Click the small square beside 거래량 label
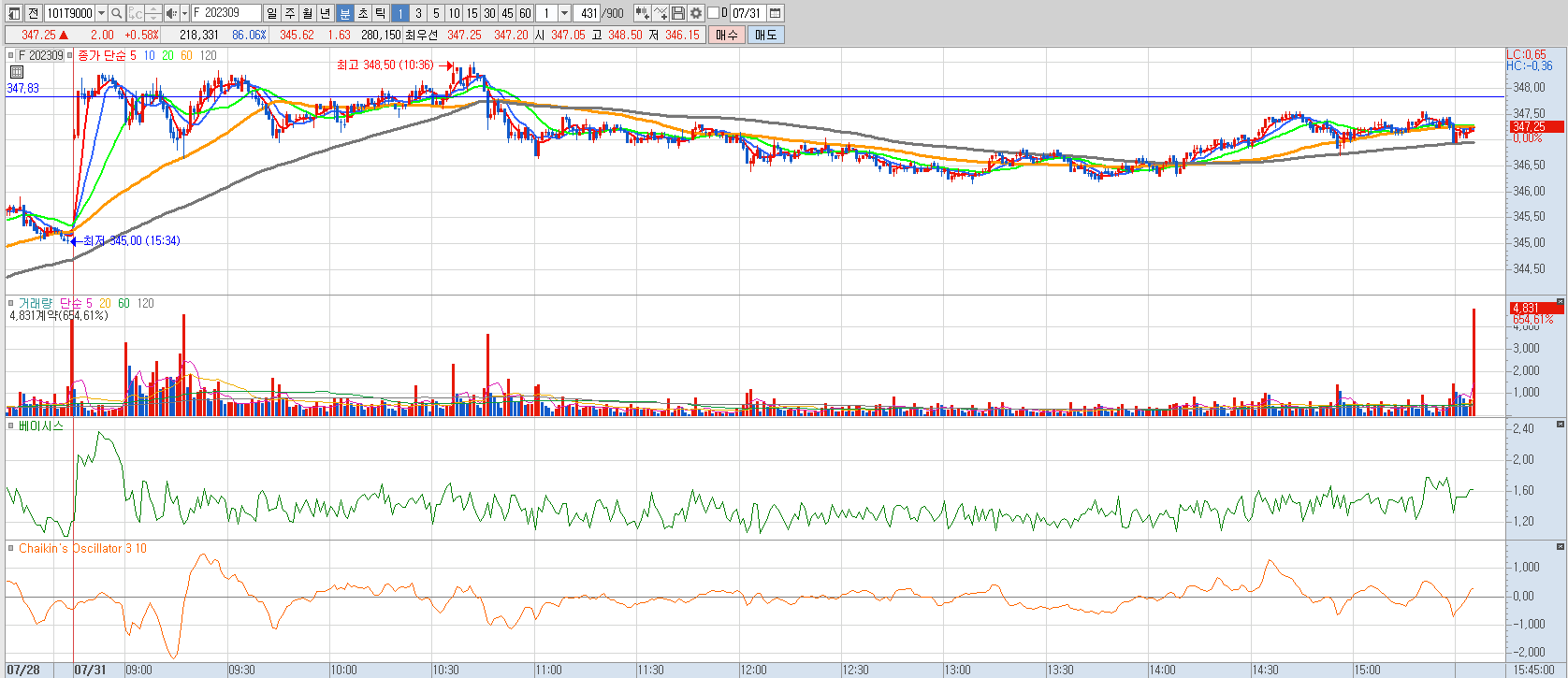Image resolution: width=1568 pixels, height=678 pixels. click(x=10, y=303)
